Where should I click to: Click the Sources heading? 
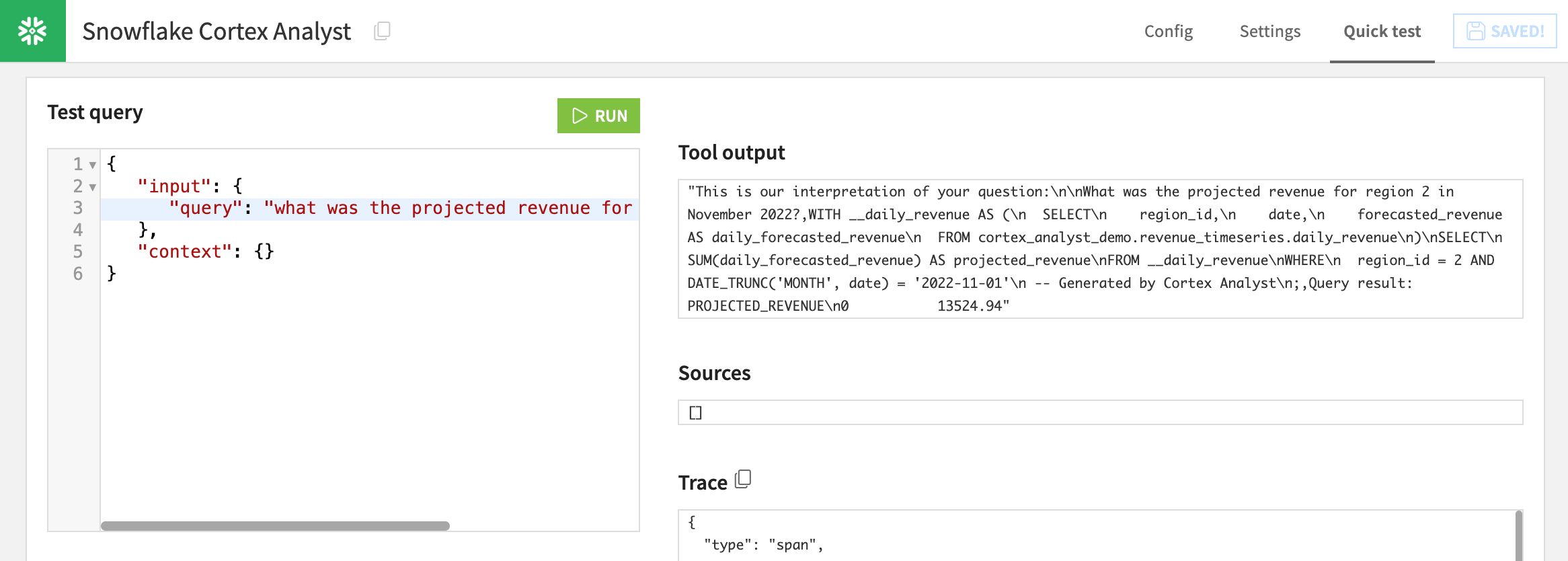[714, 373]
